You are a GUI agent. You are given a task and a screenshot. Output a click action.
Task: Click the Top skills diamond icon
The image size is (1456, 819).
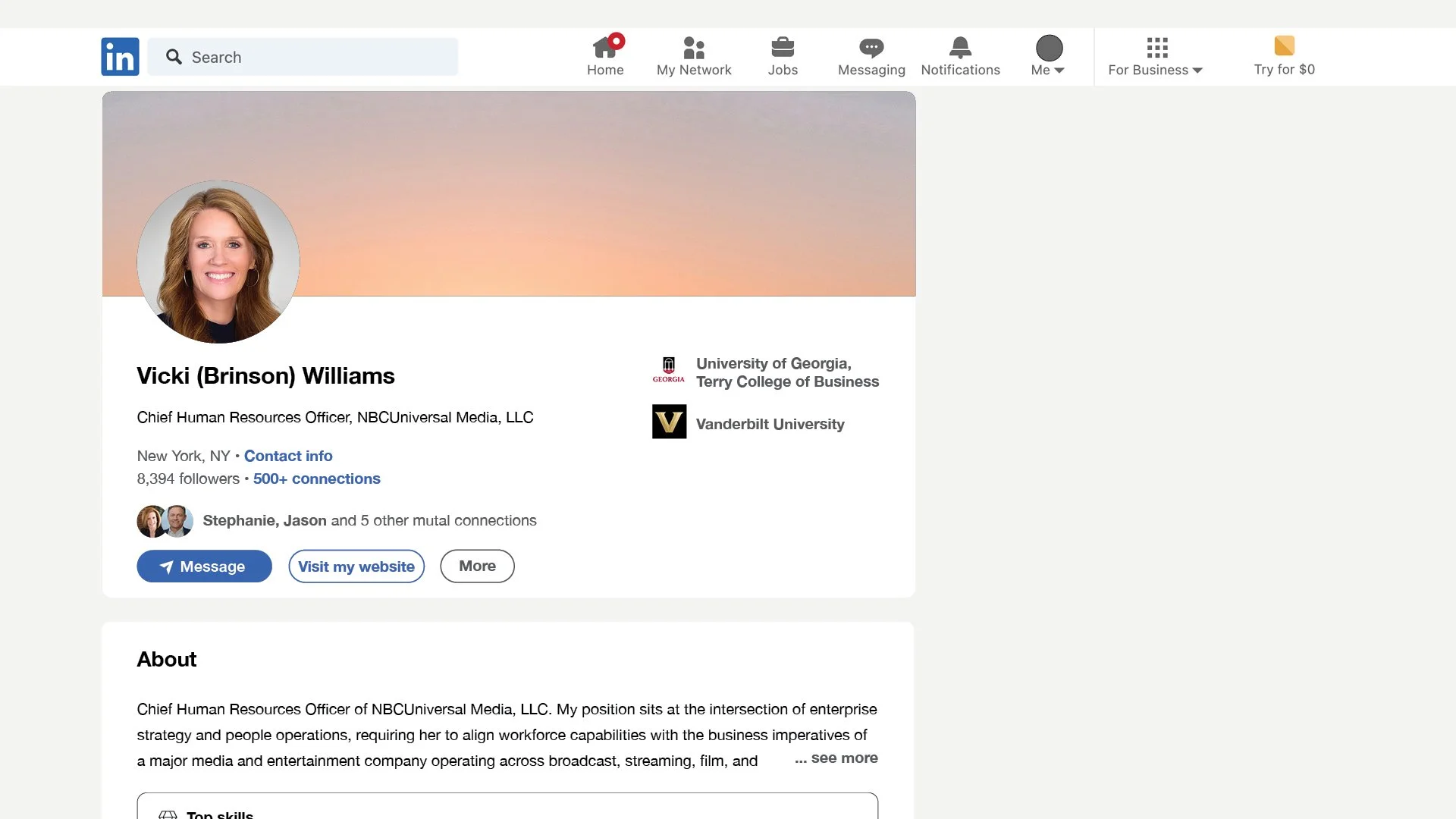(x=168, y=814)
